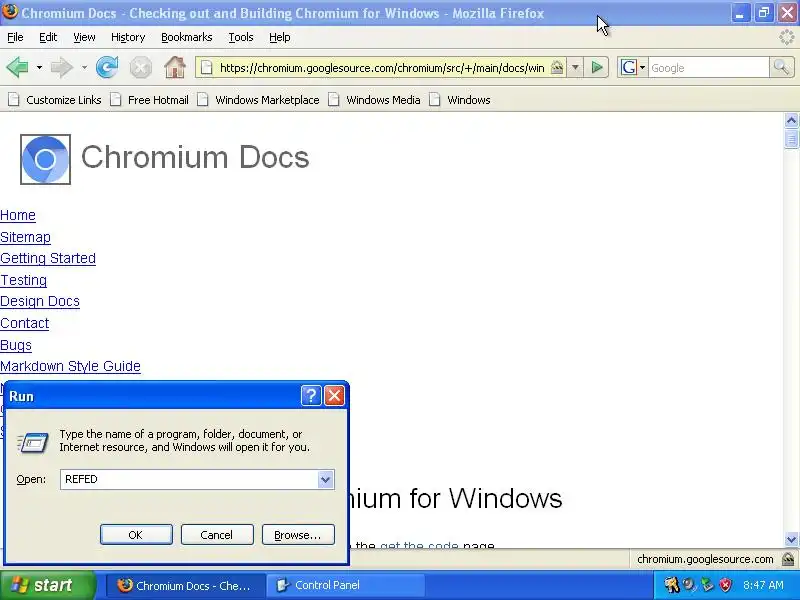Close the Run dialog
Image resolution: width=800 pixels, height=600 pixels.
335,395
